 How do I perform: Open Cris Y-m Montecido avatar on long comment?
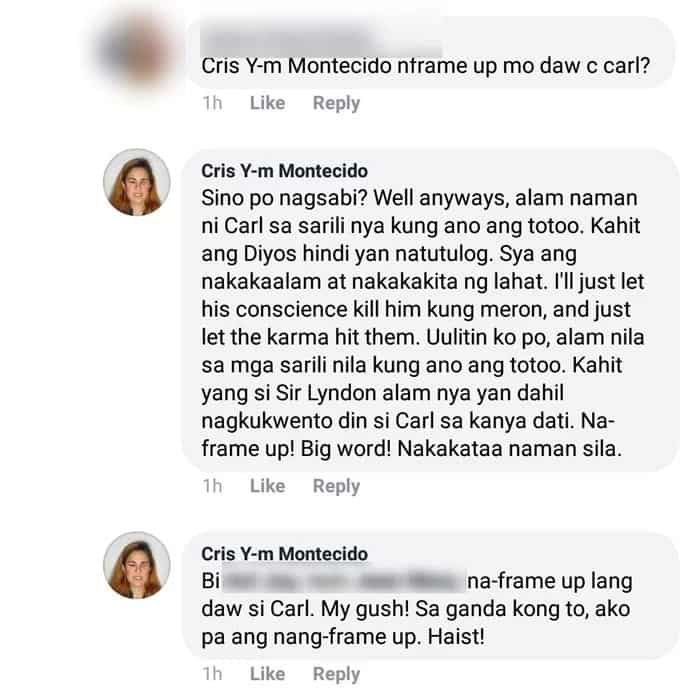[137, 182]
